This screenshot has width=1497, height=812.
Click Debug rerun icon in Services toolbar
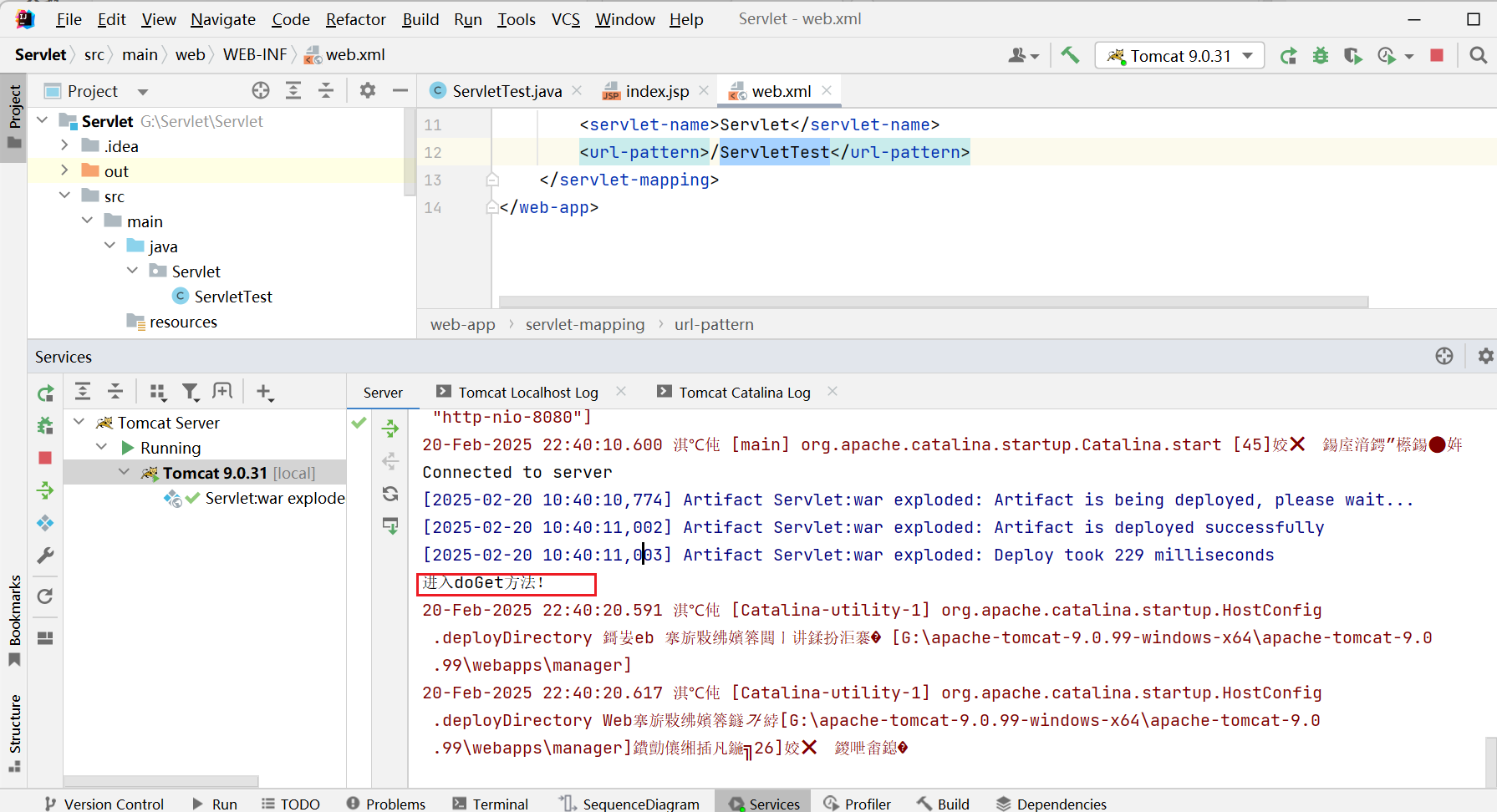tap(45, 425)
